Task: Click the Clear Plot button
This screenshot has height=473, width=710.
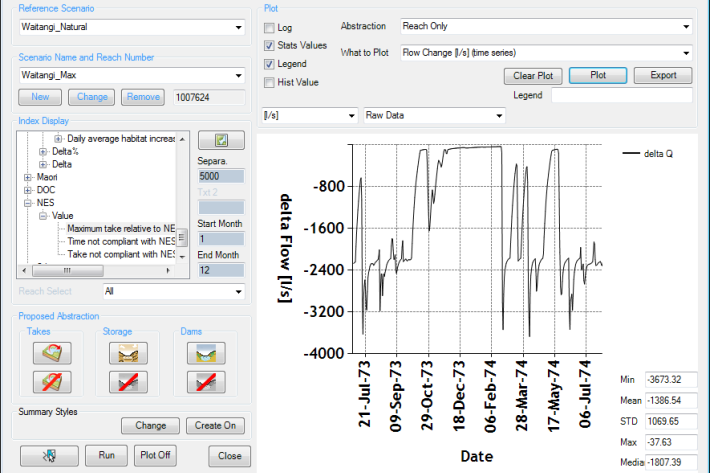Action: point(532,75)
